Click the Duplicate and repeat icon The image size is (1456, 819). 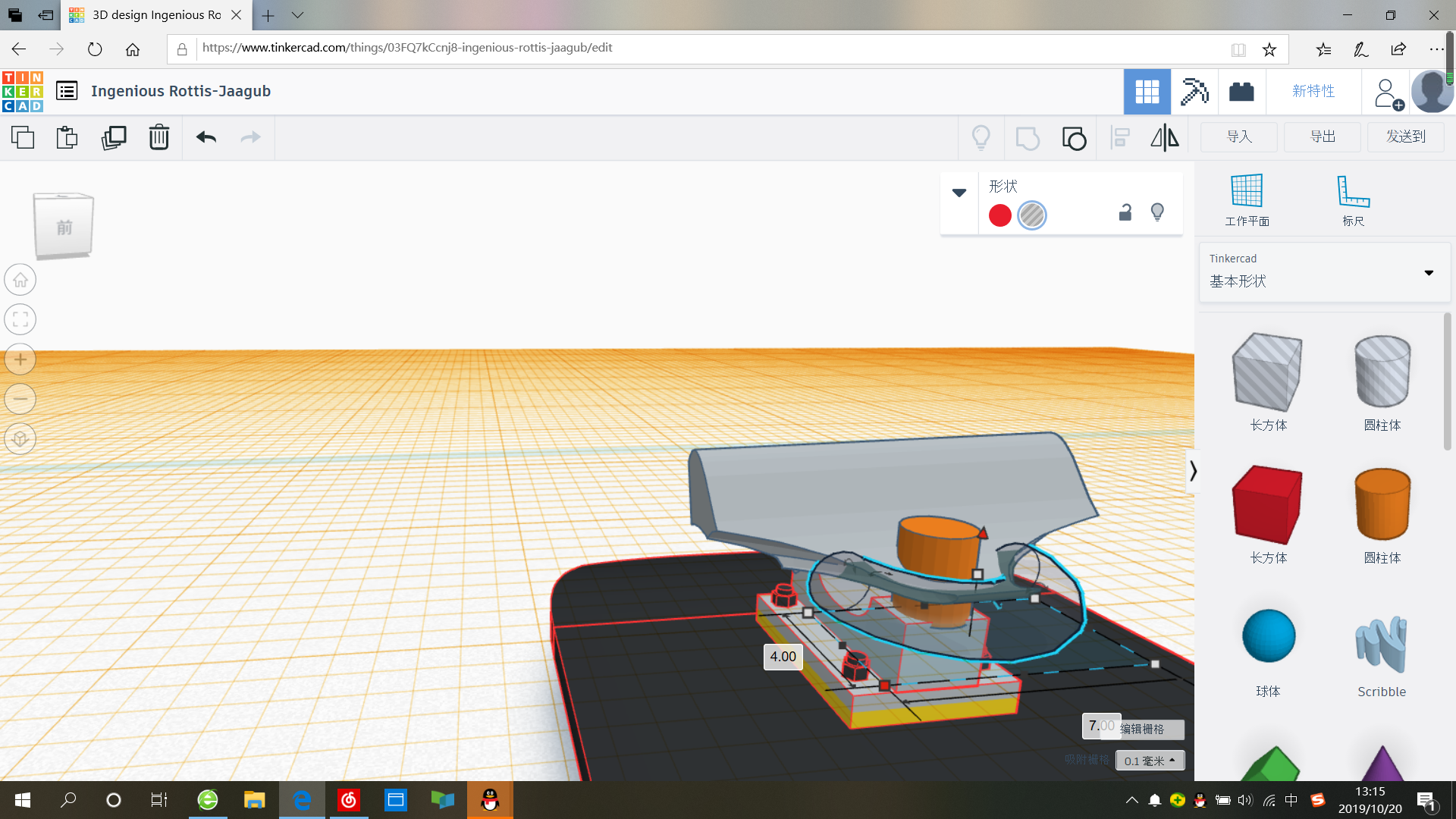pos(114,137)
